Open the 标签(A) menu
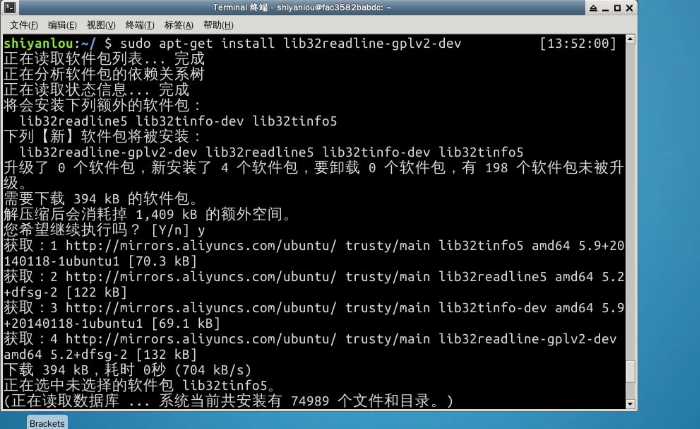This screenshot has width=700, height=429. [x=179, y=25]
